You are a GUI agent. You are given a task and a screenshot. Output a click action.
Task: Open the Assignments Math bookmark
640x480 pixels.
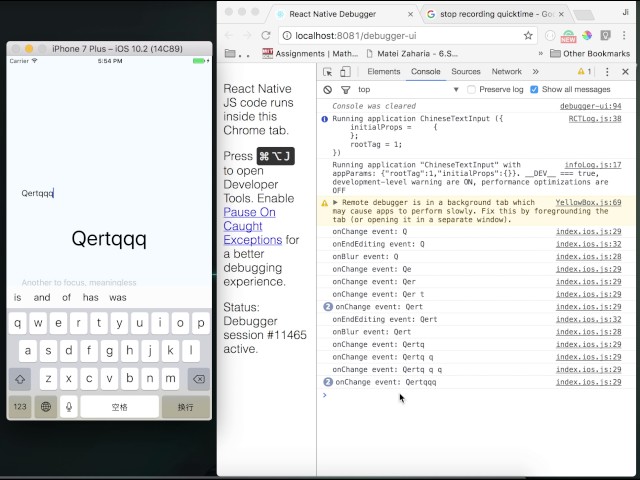pyautogui.click(x=310, y=53)
